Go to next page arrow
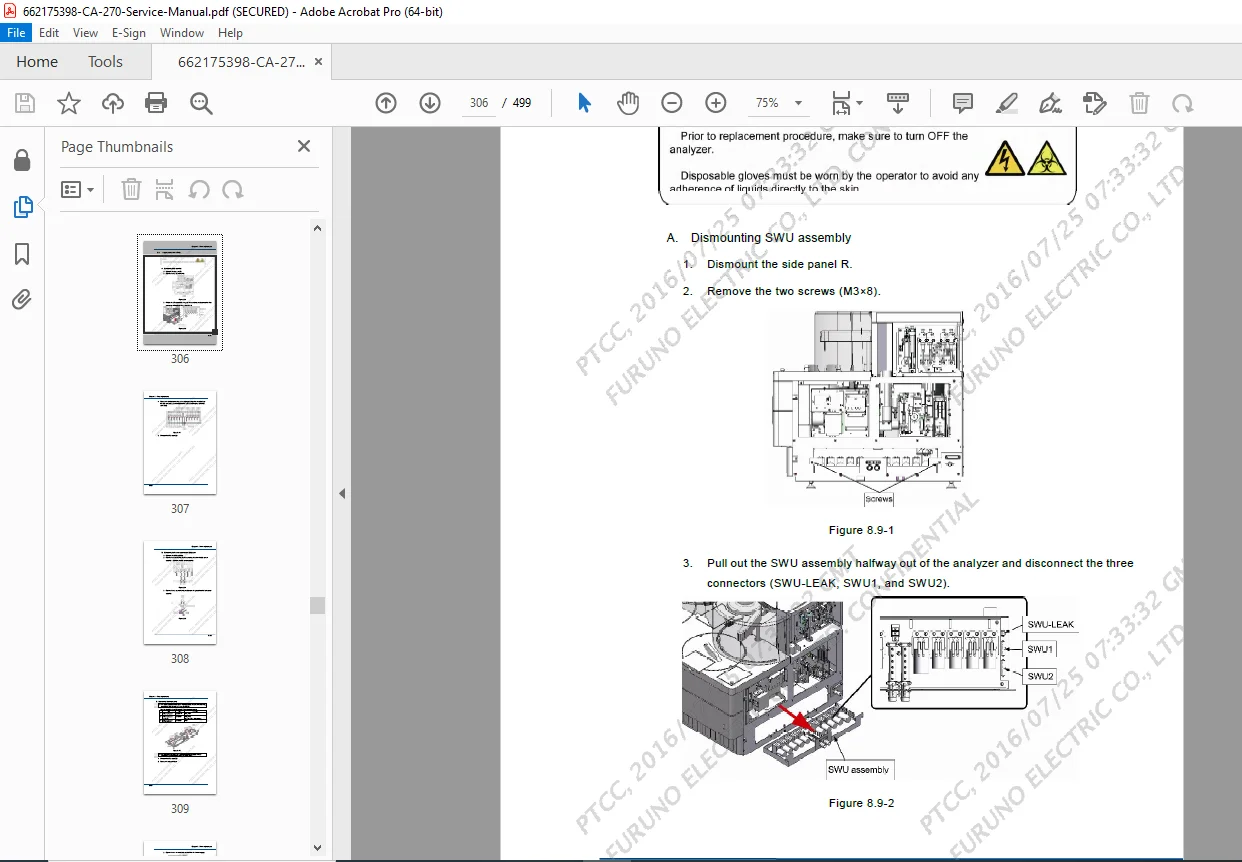1242x862 pixels. point(430,103)
